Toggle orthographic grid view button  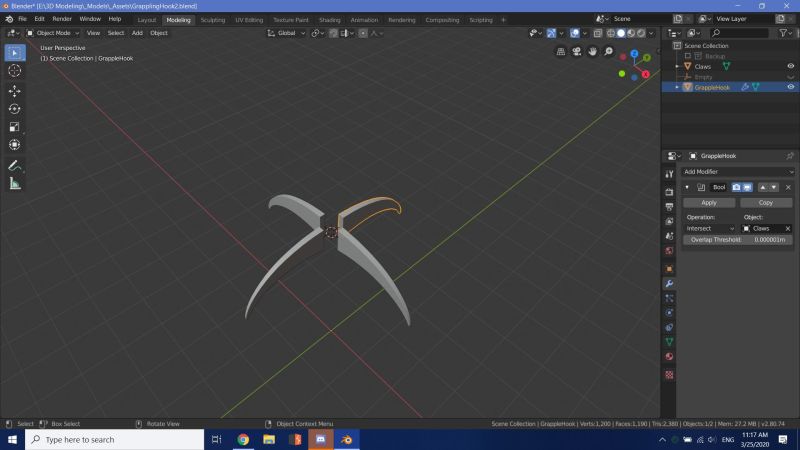[x=561, y=52]
